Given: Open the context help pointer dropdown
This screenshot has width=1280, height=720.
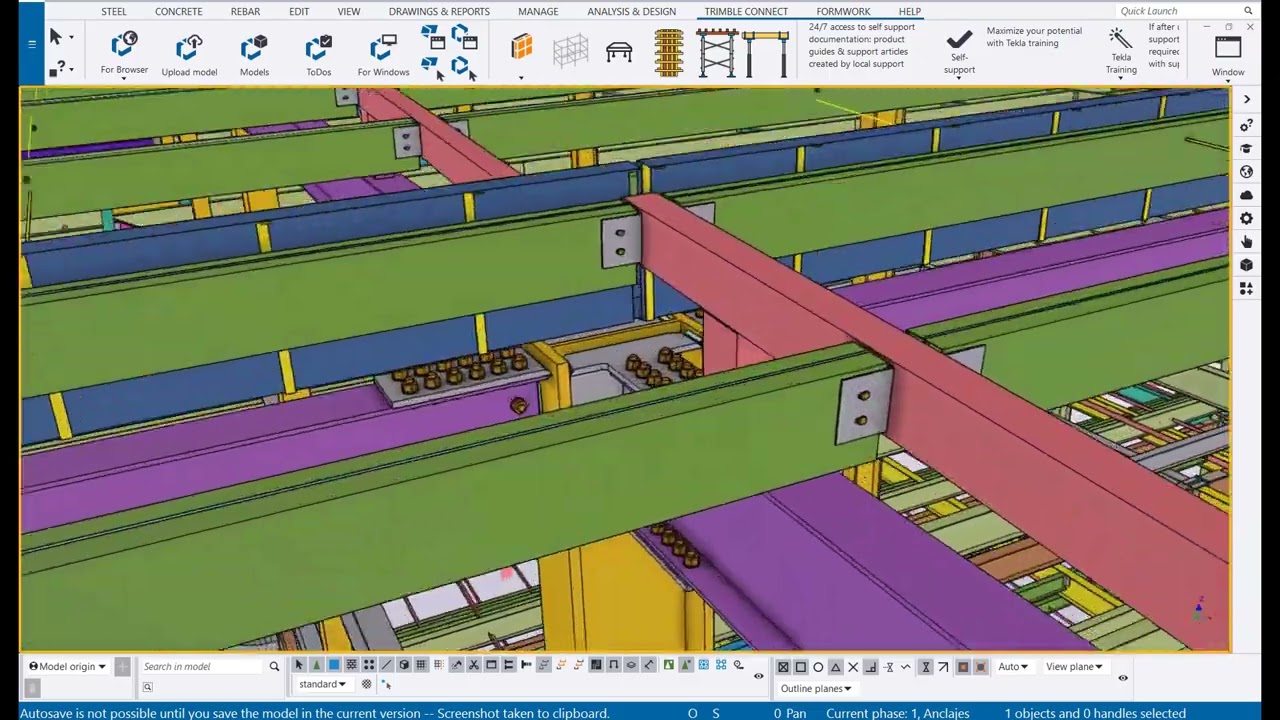Looking at the screenshot, I should 60,68.
